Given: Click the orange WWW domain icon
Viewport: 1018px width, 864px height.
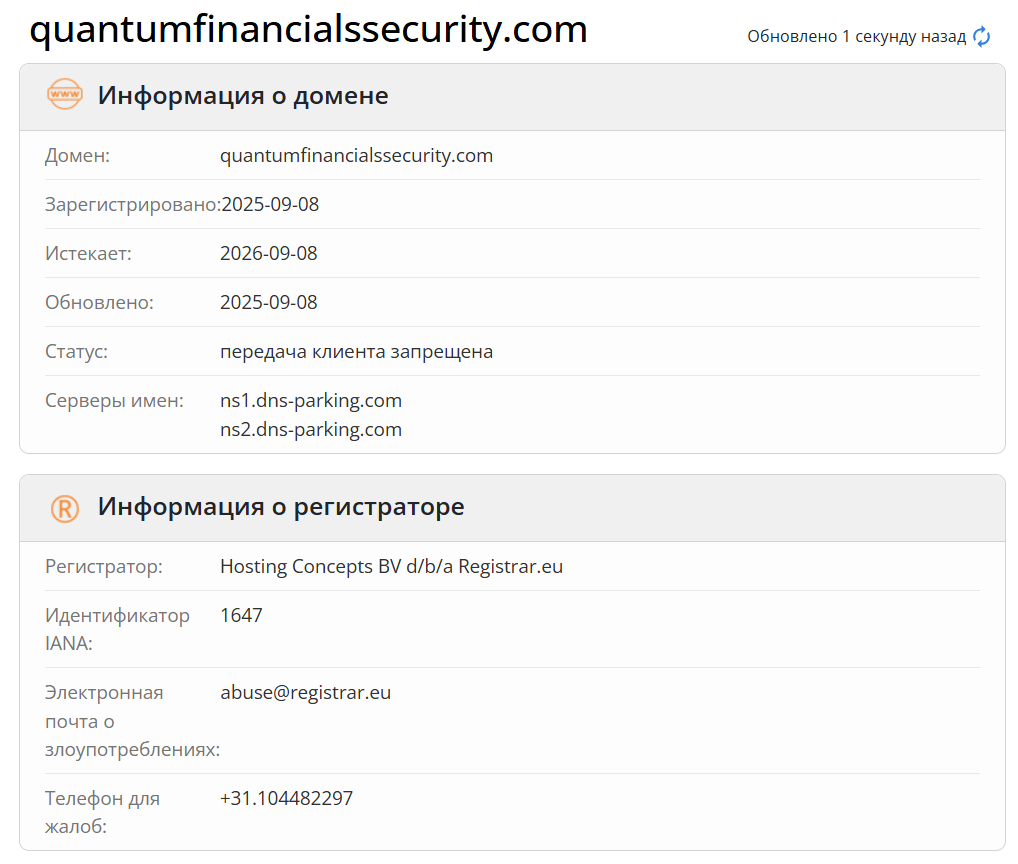Looking at the screenshot, I should point(65,95).
